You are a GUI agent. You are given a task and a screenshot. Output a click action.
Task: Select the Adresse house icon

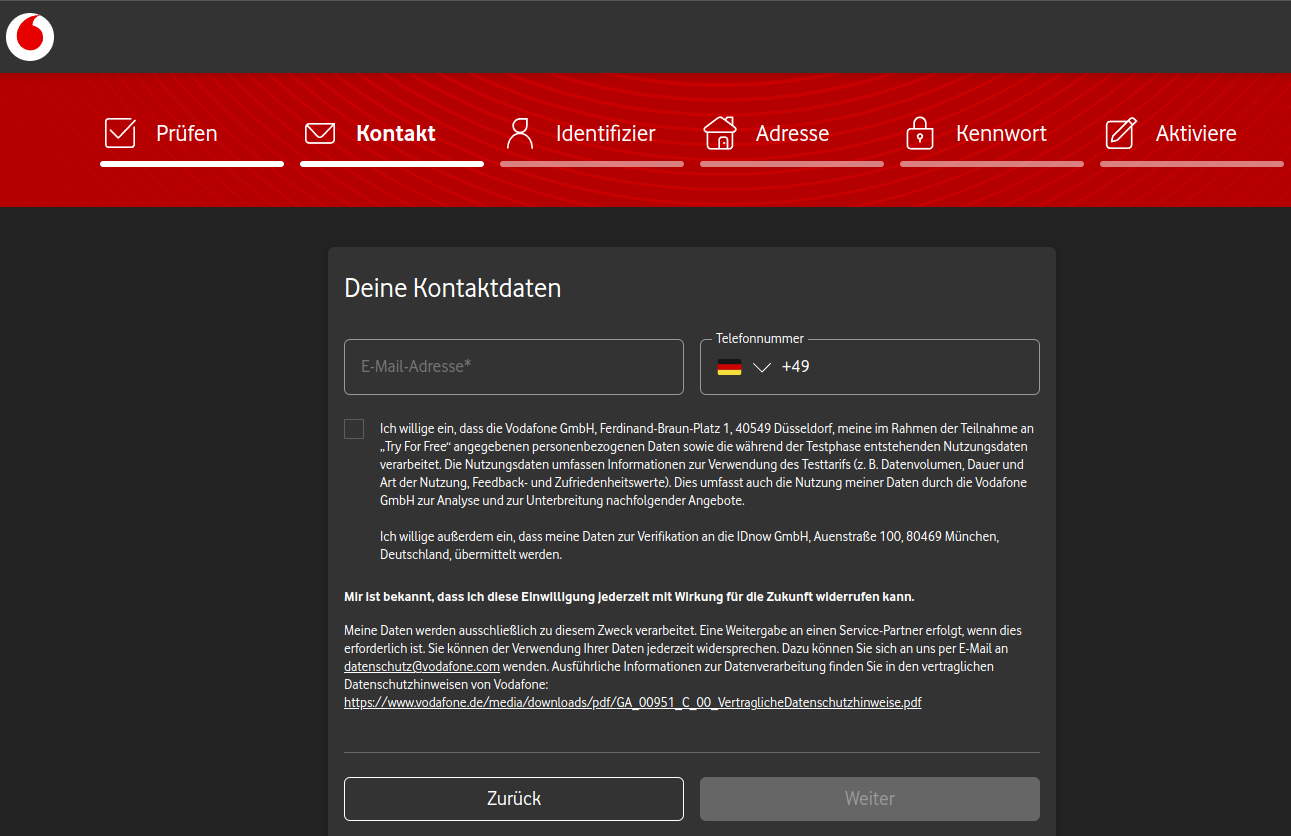point(720,132)
